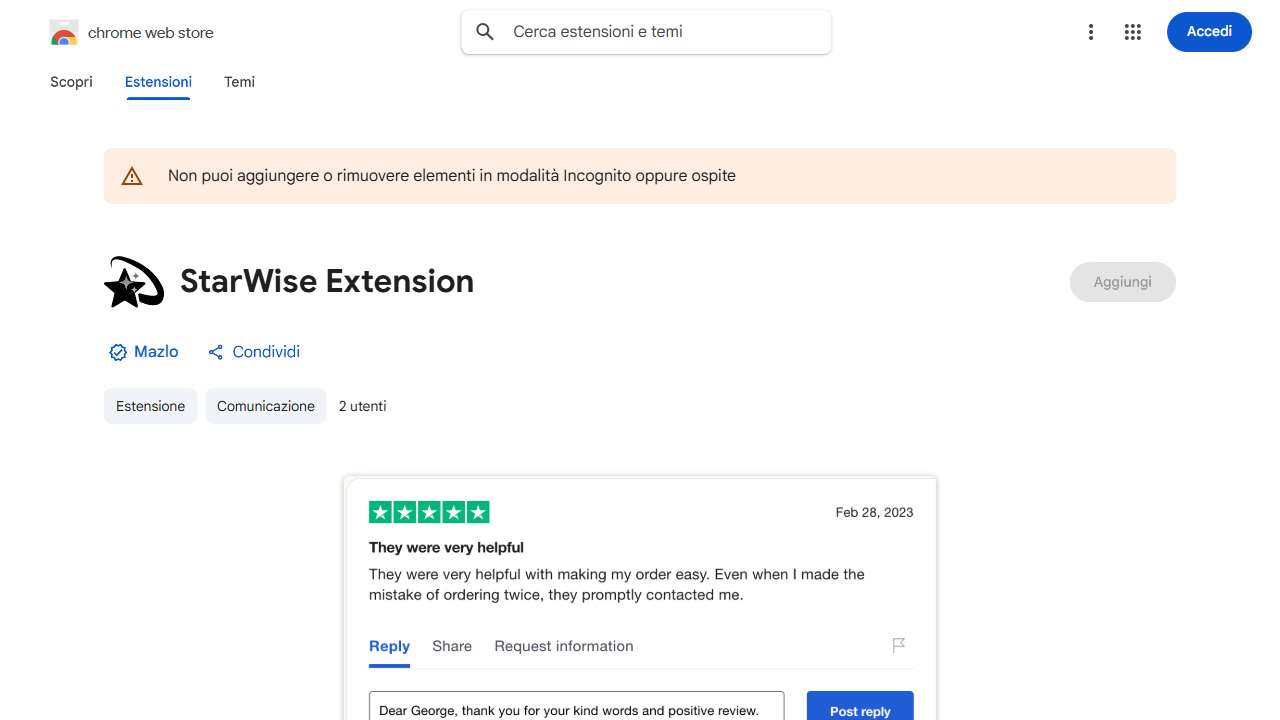Open the three-dot more options menu
The image size is (1280, 720).
pyautogui.click(x=1091, y=32)
